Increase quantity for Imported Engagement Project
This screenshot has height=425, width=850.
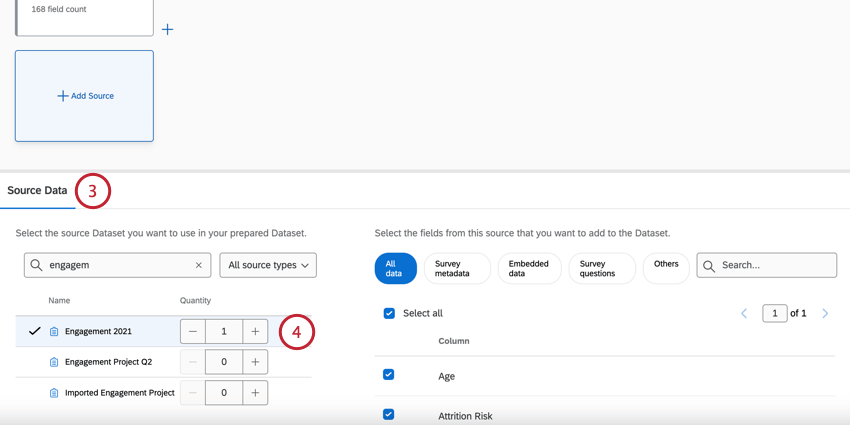tap(255, 392)
